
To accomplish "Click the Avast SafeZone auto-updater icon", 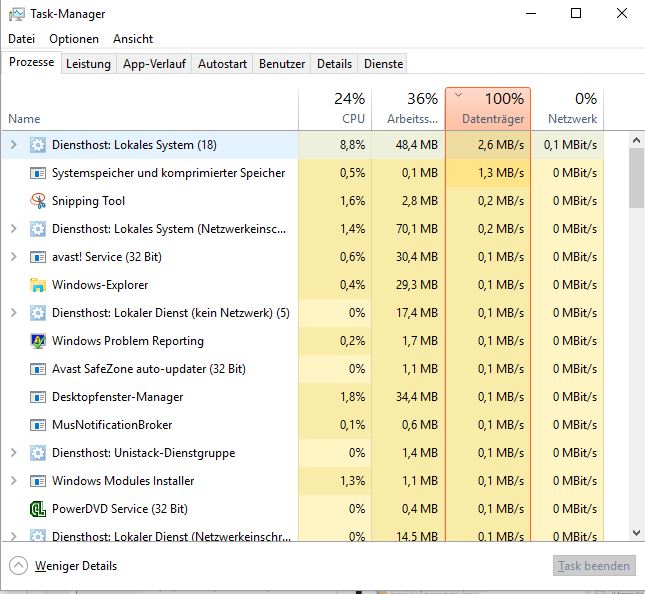I will coord(38,369).
